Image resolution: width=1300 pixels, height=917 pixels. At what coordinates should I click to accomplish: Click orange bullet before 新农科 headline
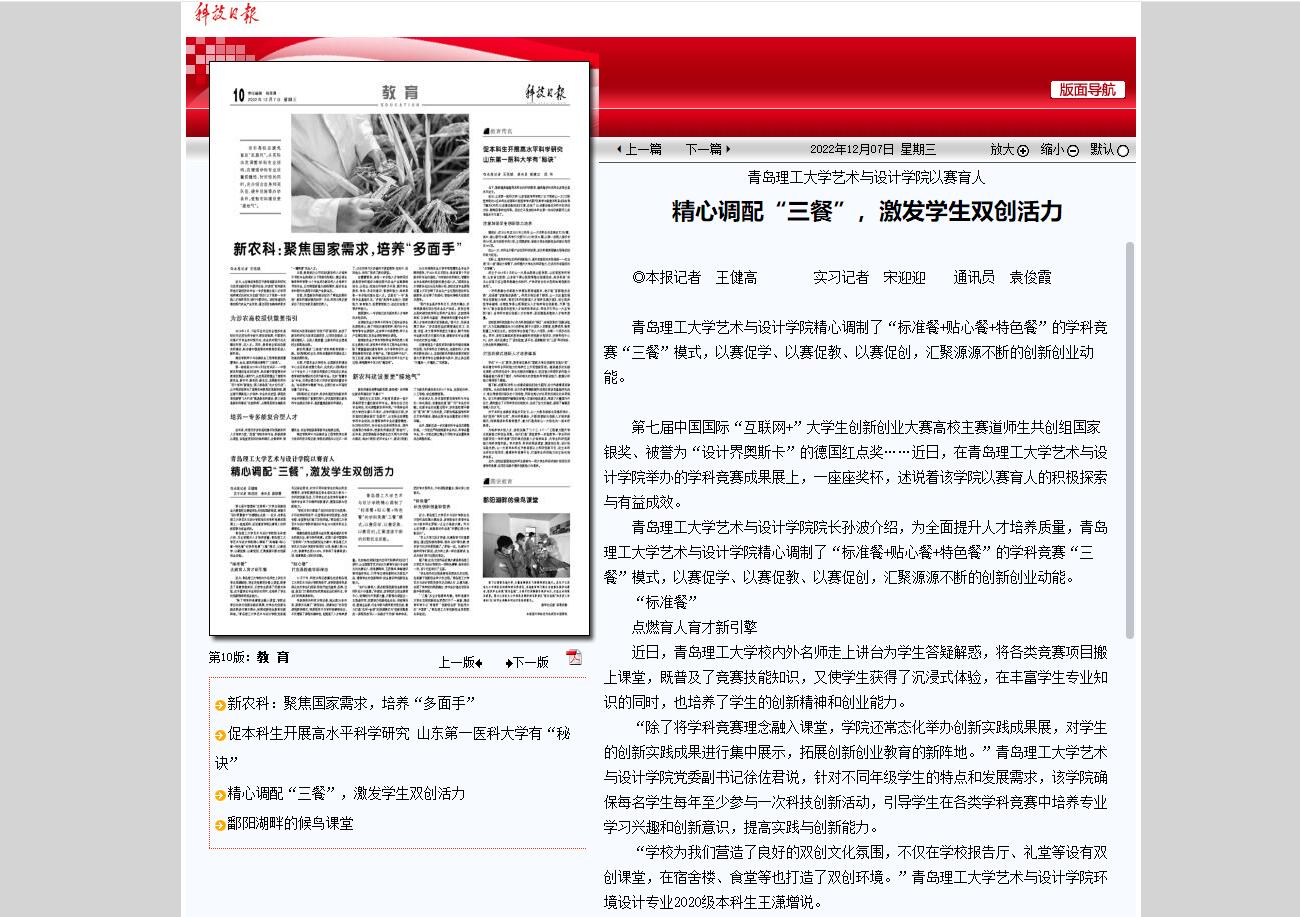click(x=220, y=705)
